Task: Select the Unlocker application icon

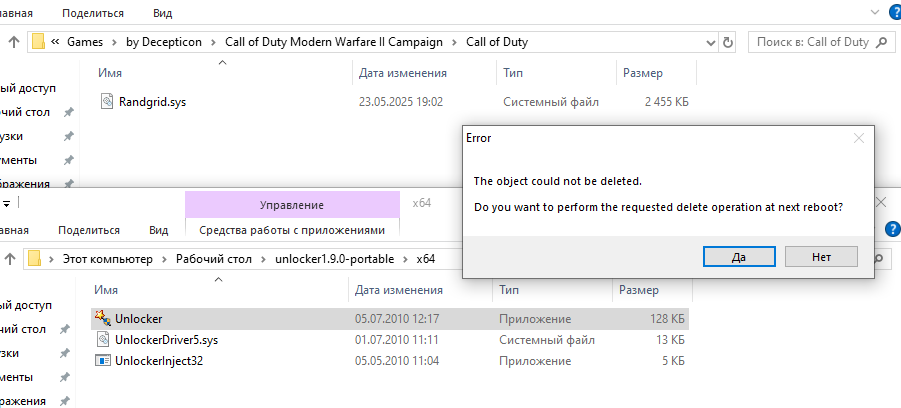Action: coord(101,318)
